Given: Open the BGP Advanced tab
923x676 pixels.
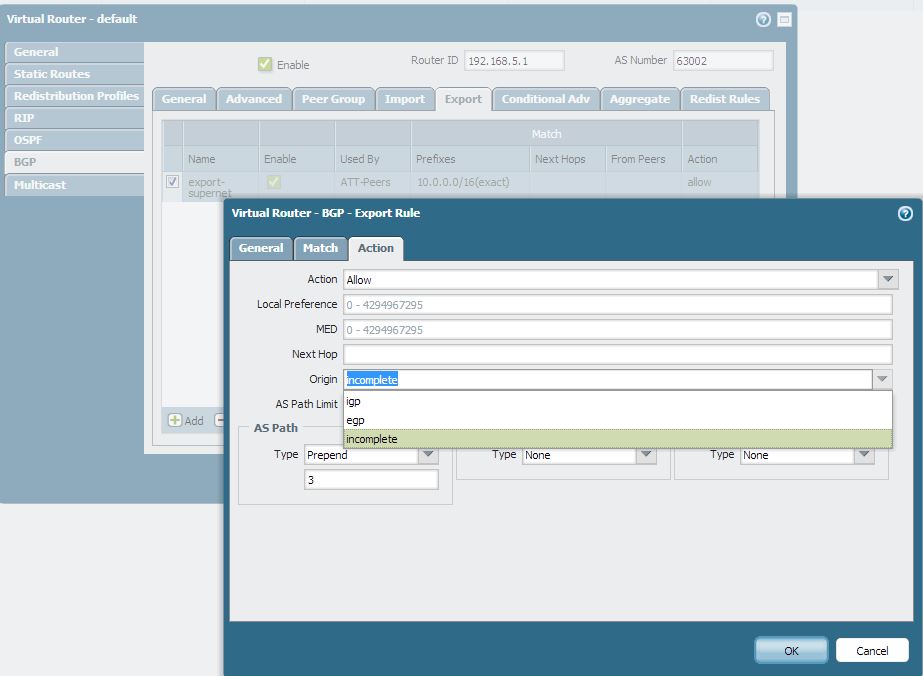Looking at the screenshot, I should coord(254,99).
